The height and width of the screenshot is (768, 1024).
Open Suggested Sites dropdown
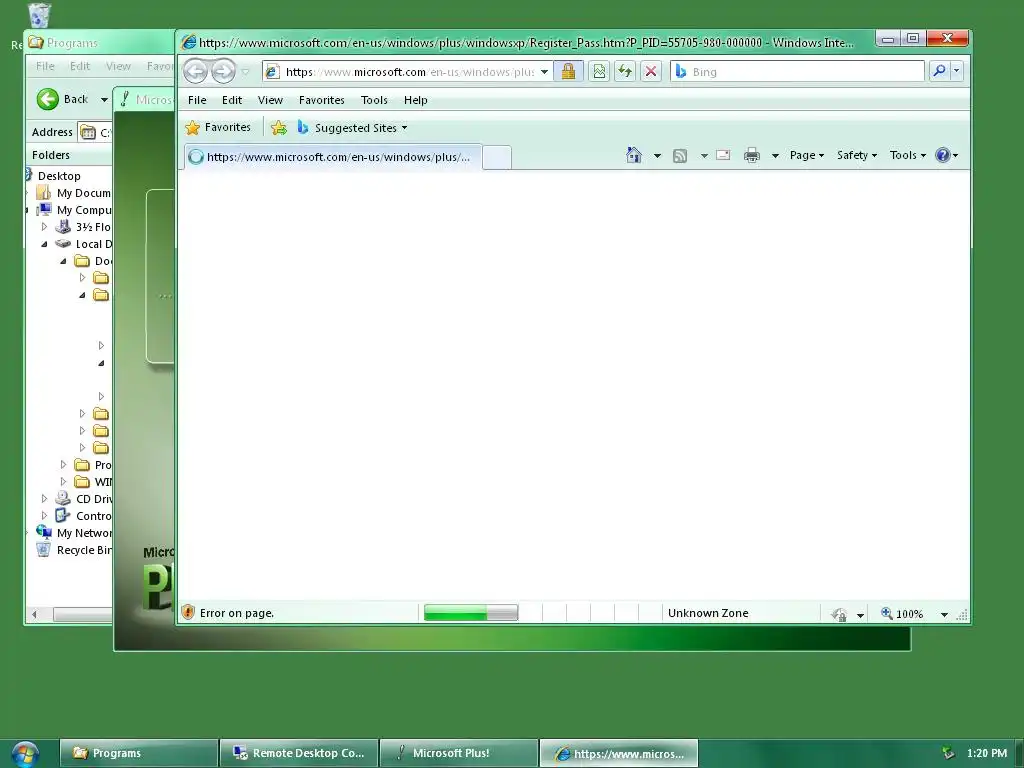coord(353,128)
